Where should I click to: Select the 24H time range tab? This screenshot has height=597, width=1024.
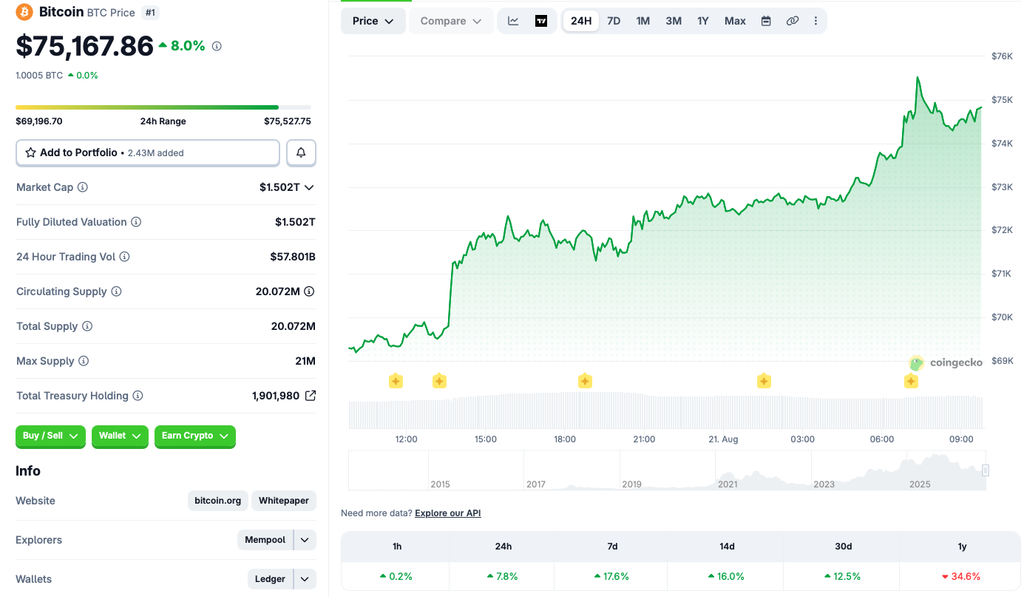coord(581,21)
